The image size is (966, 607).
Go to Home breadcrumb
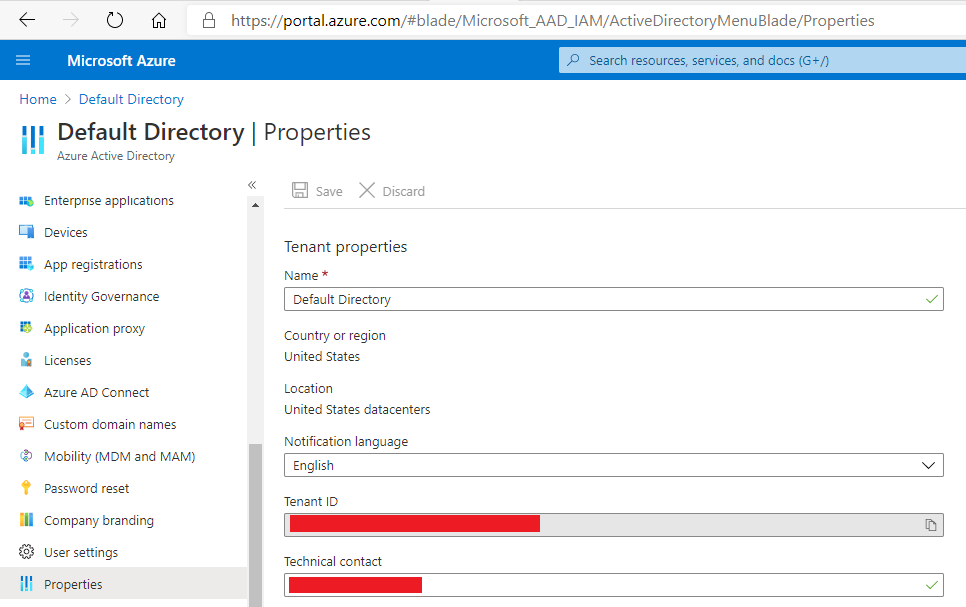38,99
